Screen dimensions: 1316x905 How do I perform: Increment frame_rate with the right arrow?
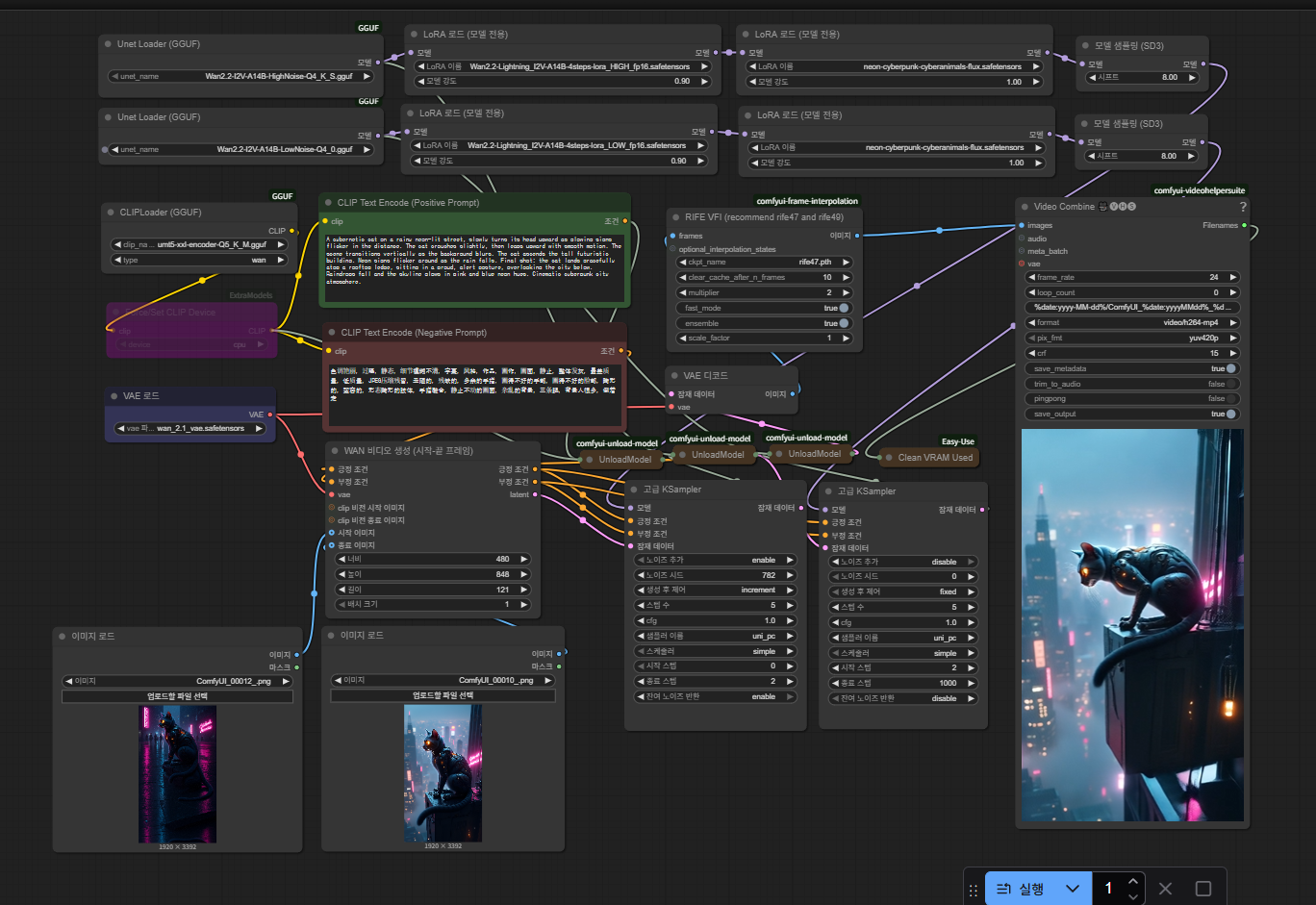tap(1232, 277)
